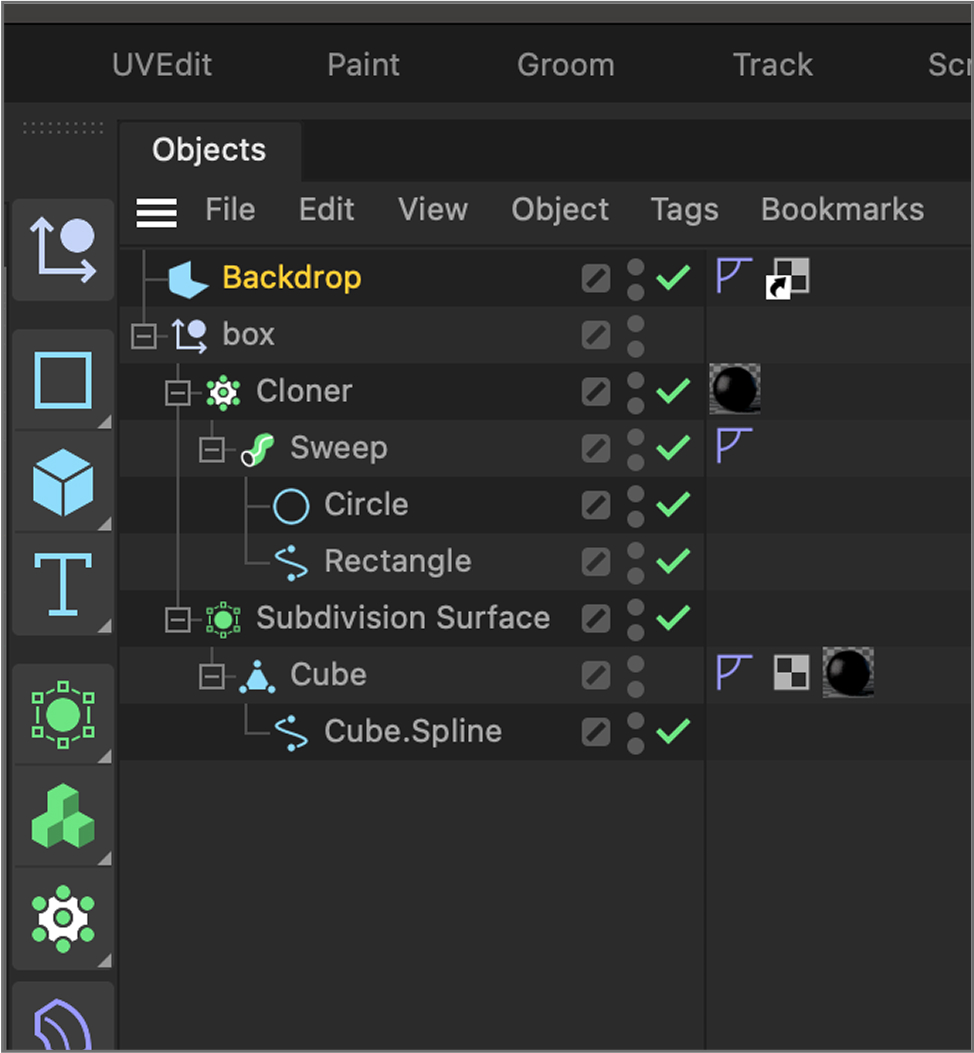The width and height of the screenshot is (974, 1053).
Task: Open the Objects panel hamburger menu
Action: pos(156,211)
